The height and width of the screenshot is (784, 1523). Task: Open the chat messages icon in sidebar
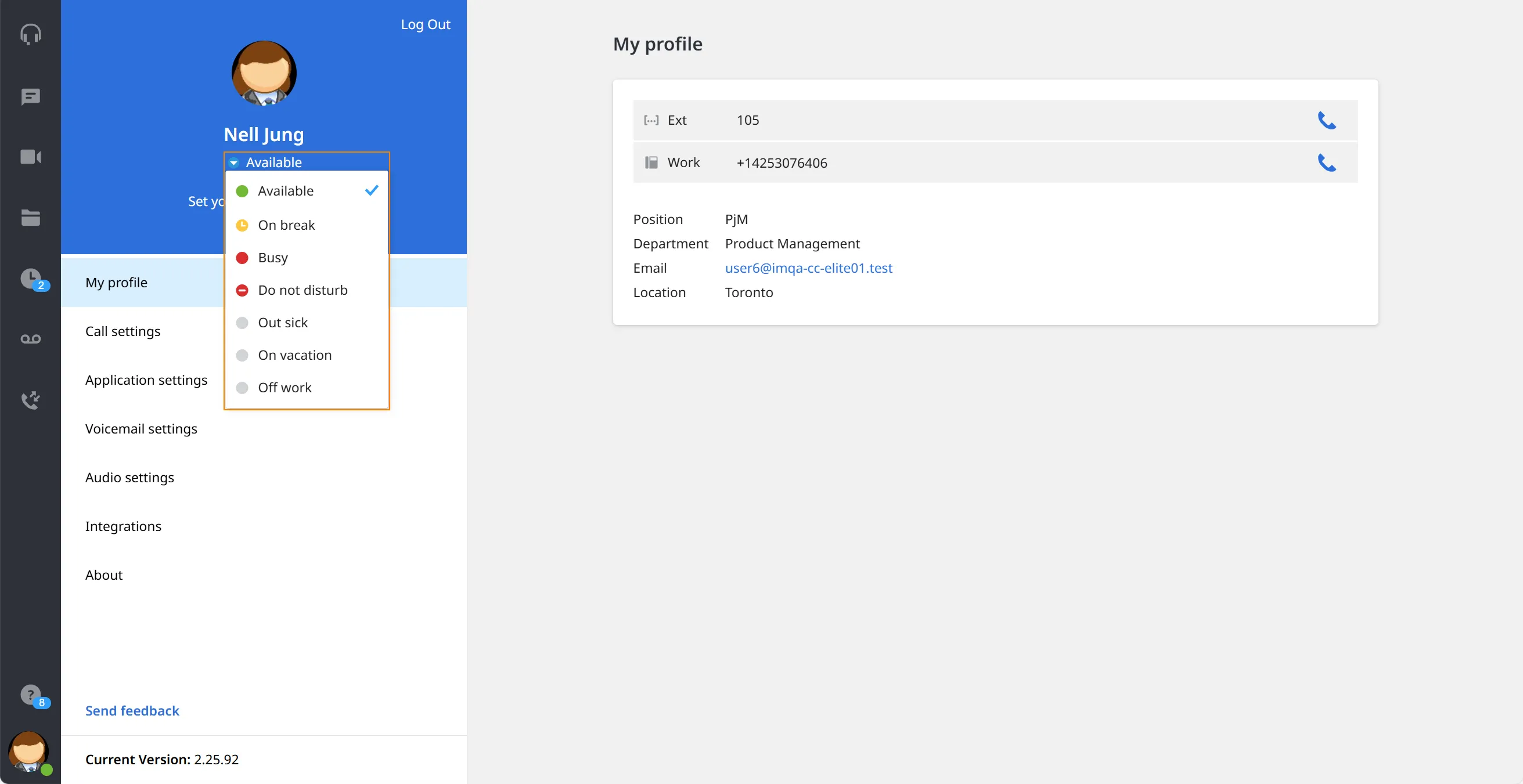pos(30,97)
